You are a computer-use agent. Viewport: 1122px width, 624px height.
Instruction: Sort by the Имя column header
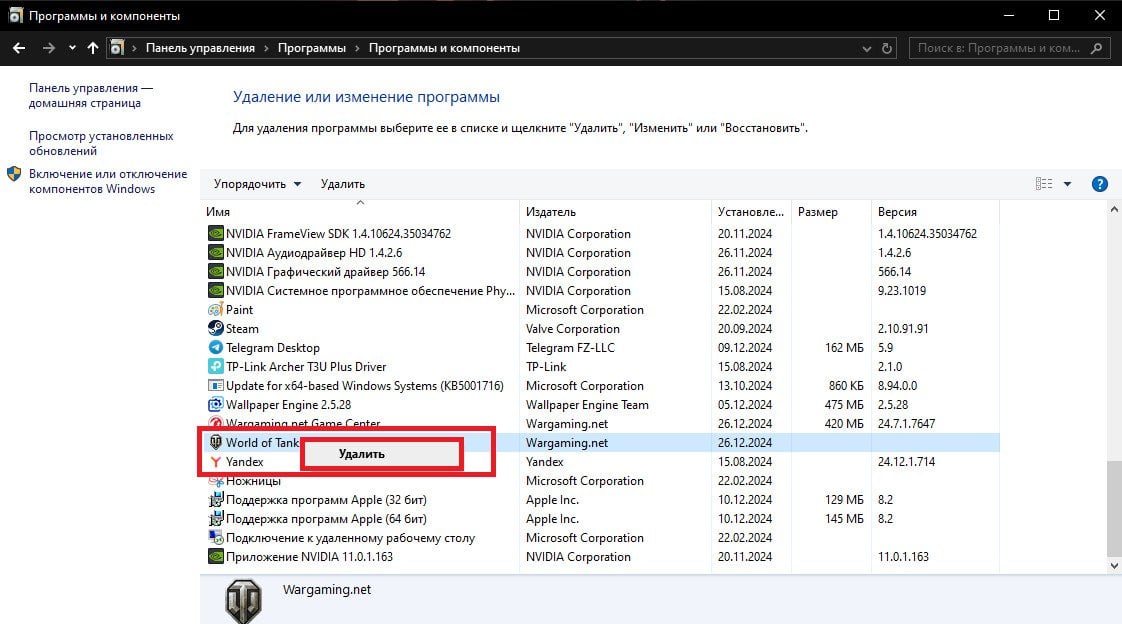pos(218,212)
